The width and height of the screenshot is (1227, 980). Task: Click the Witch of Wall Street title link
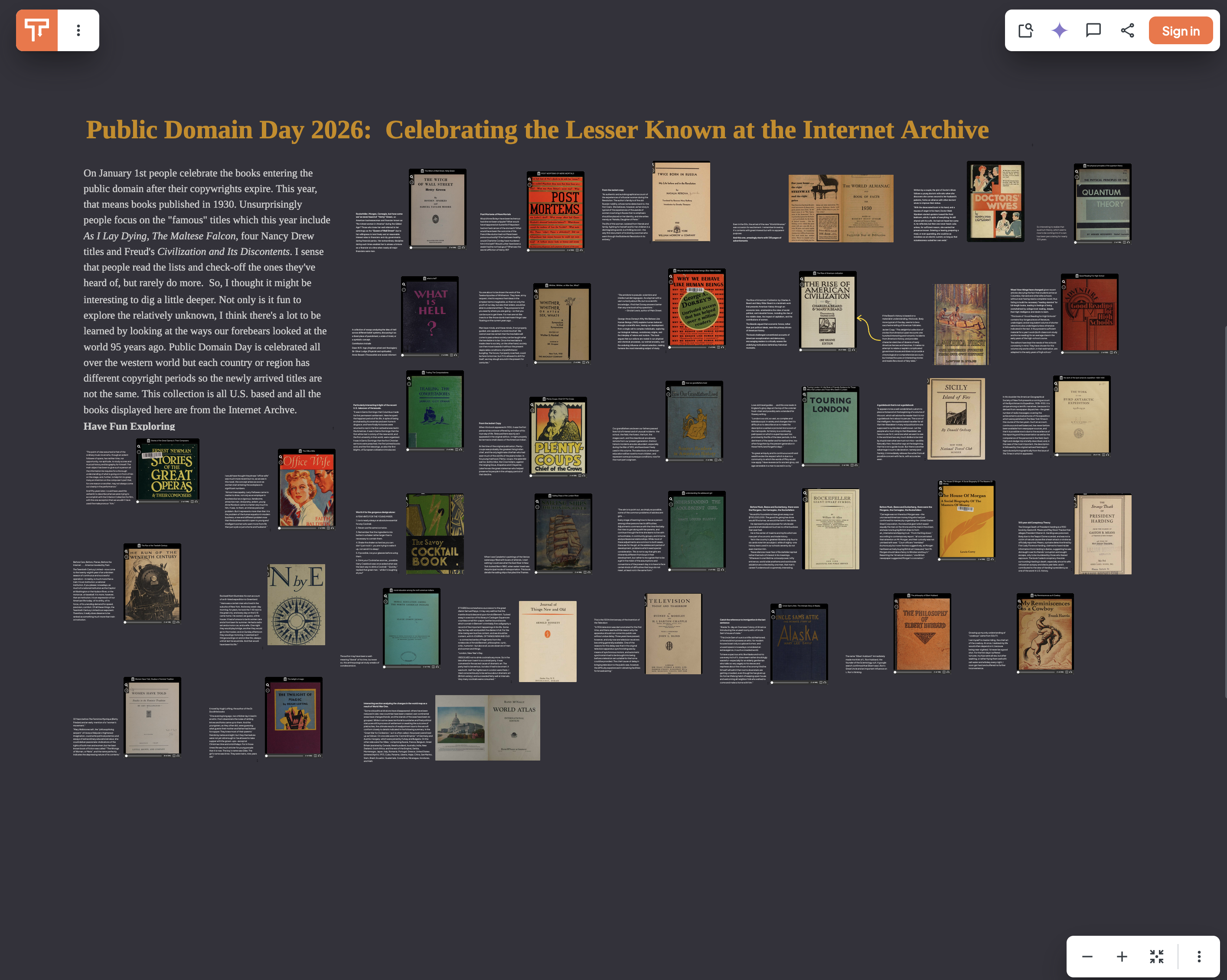click(440, 171)
